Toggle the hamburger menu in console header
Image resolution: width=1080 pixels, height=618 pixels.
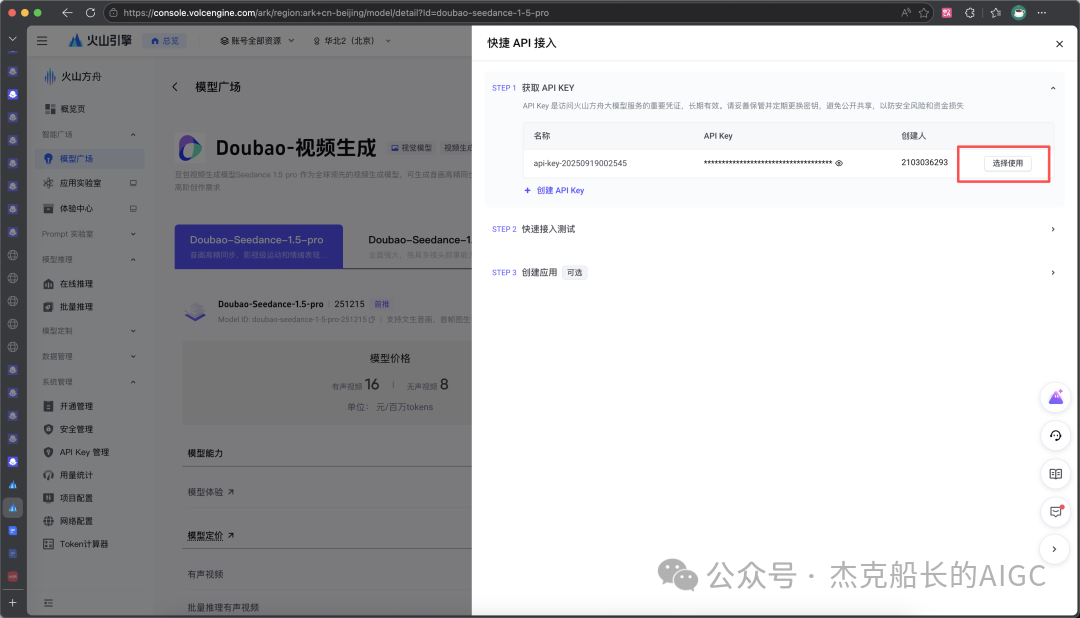pos(42,41)
